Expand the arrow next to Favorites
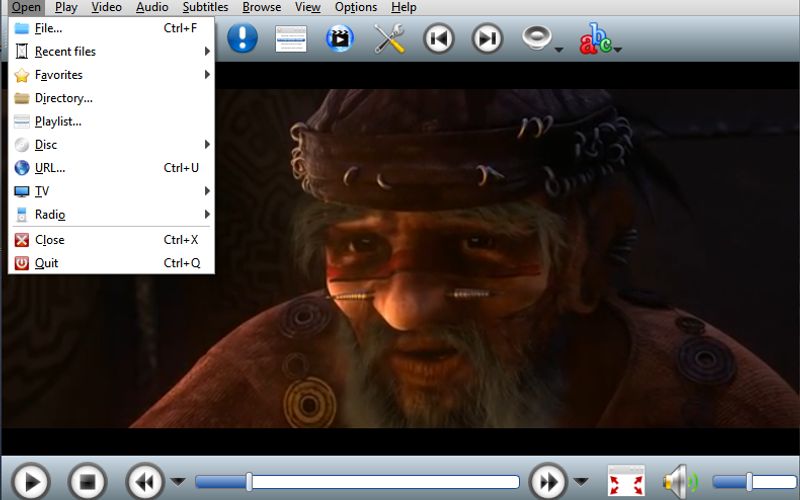Viewport: 800px width, 500px height. click(x=207, y=74)
